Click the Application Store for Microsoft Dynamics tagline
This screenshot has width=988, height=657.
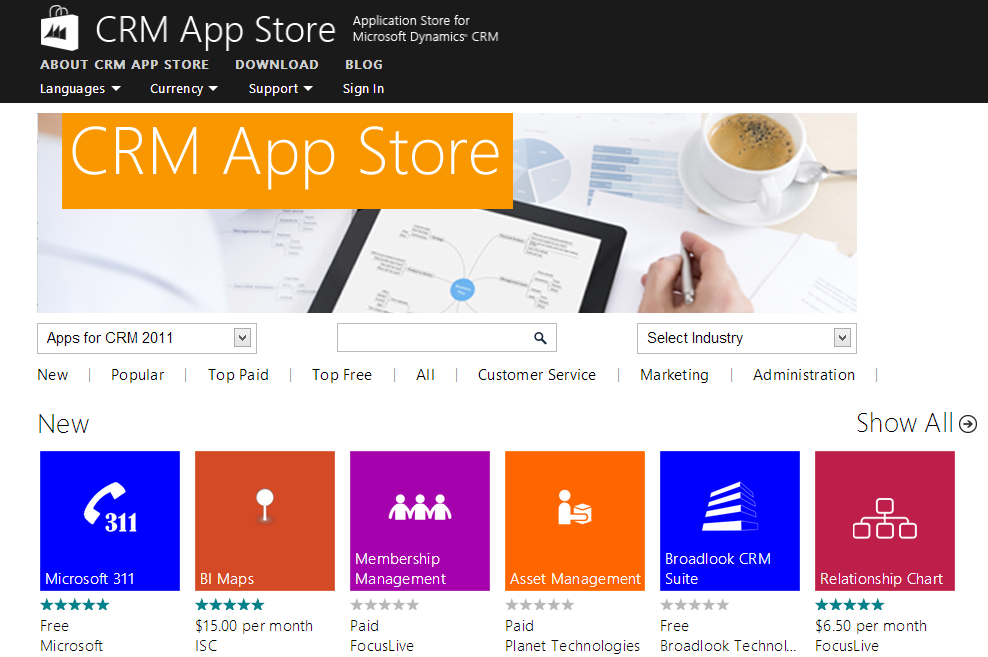coord(425,28)
